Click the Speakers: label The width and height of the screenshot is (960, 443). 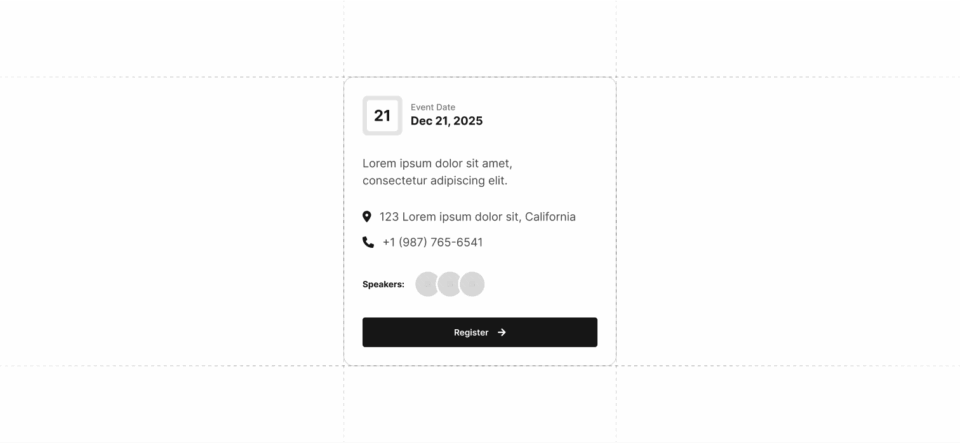[383, 285]
